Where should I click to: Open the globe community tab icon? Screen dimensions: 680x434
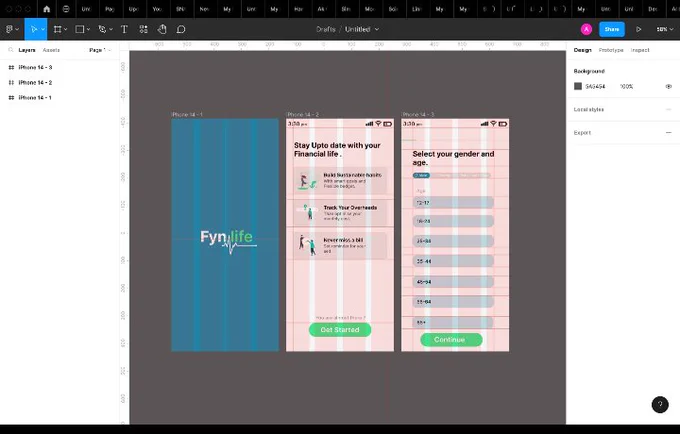pyautogui.click(x=66, y=9)
